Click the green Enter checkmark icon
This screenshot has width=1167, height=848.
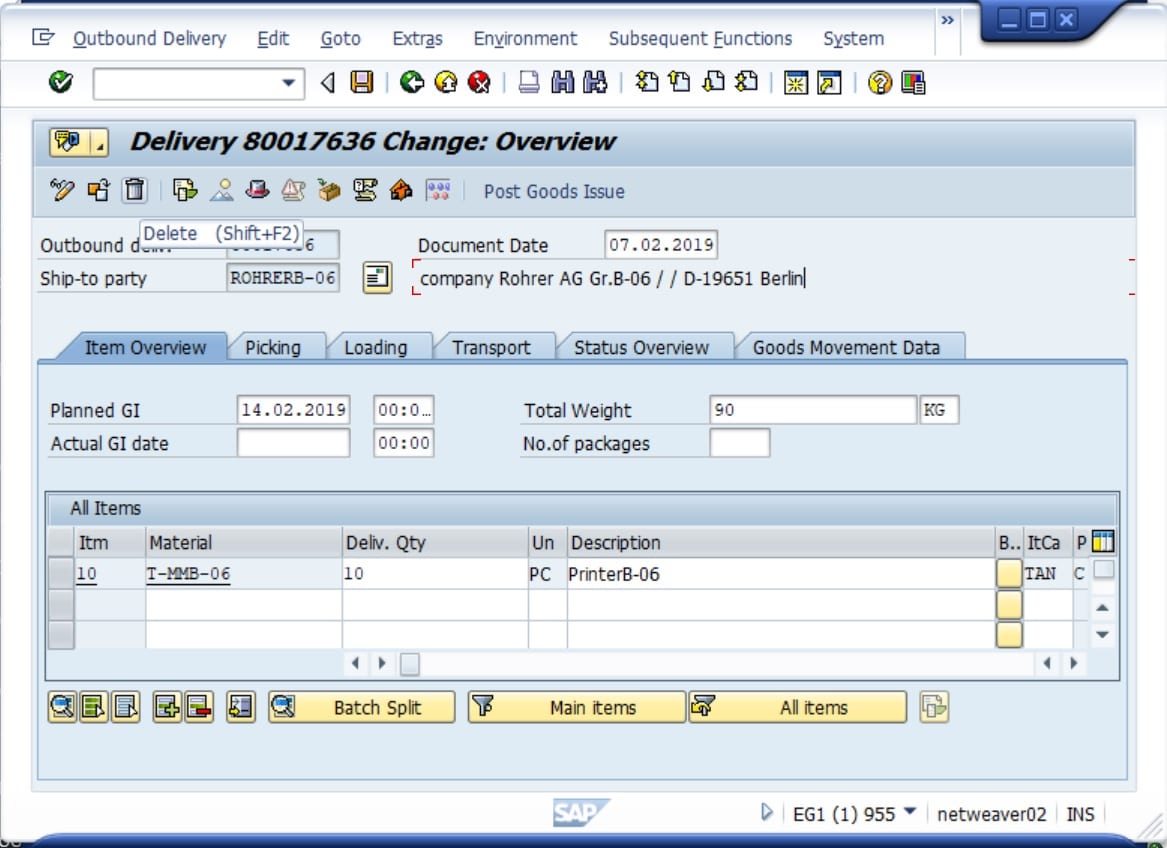click(x=60, y=82)
